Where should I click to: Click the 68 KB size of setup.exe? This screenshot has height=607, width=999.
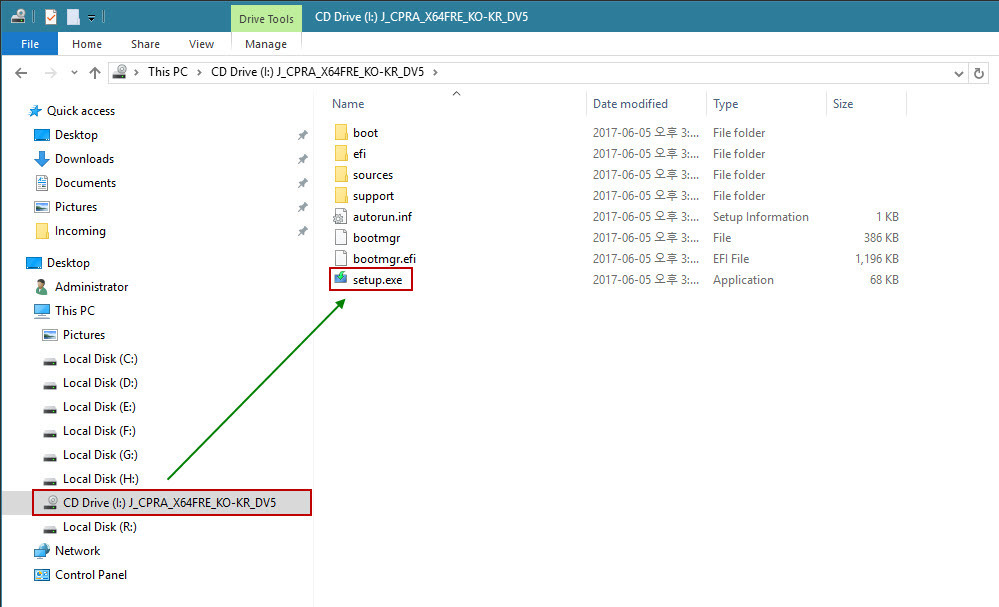tap(884, 280)
